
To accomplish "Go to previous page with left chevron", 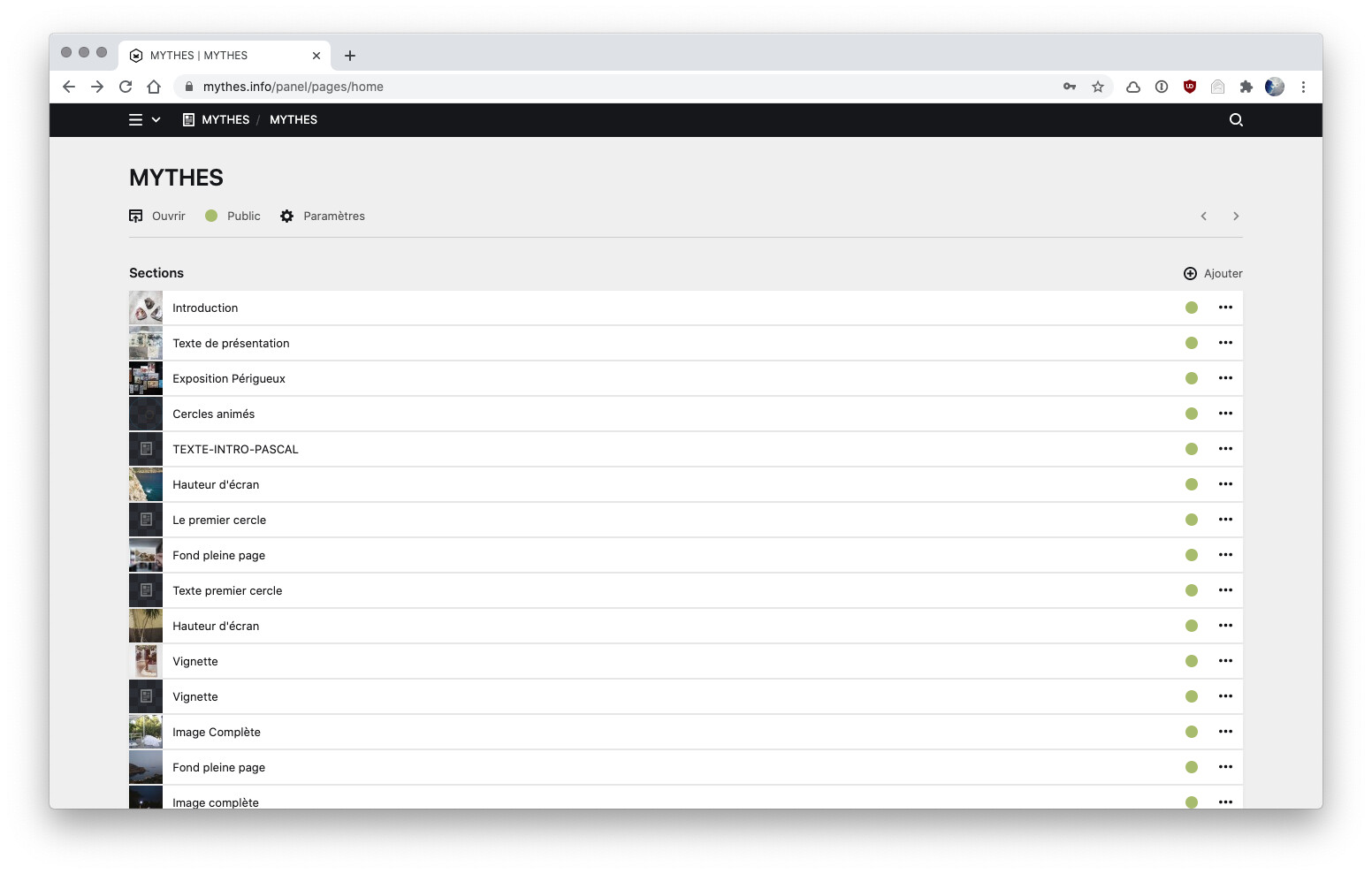I will point(1203,217).
